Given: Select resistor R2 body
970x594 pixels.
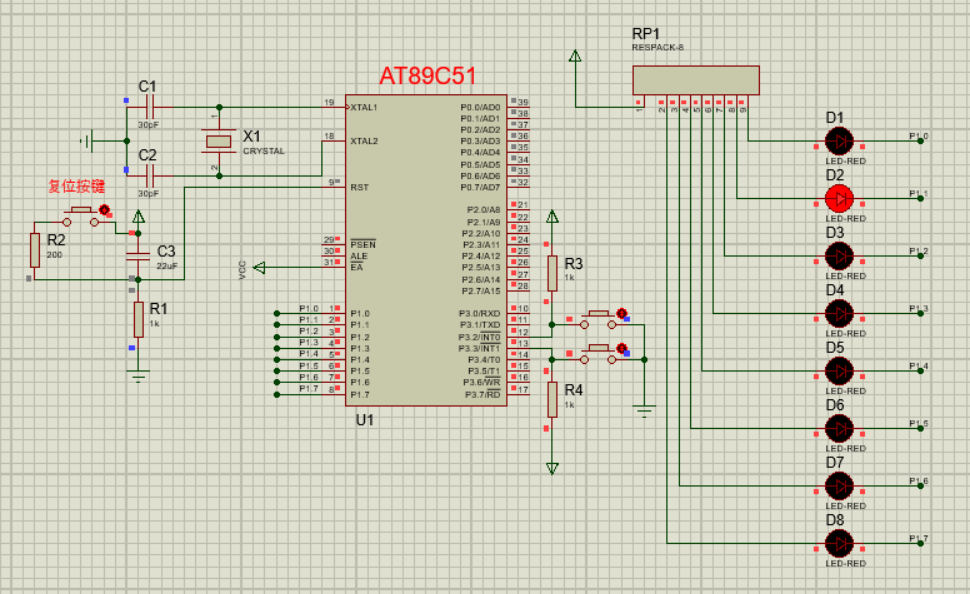Looking at the screenshot, I should (x=35, y=250).
